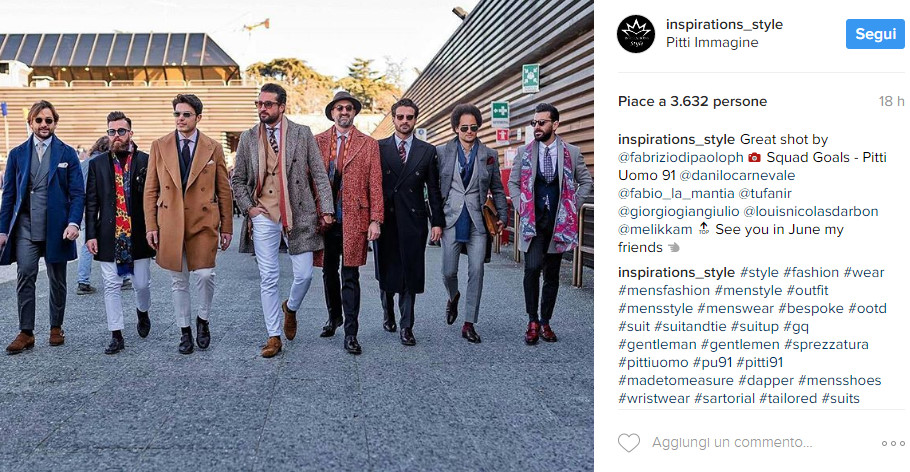Click the #sprezzatura hashtag
Viewport: 910px width, 472px height.
[826, 344]
